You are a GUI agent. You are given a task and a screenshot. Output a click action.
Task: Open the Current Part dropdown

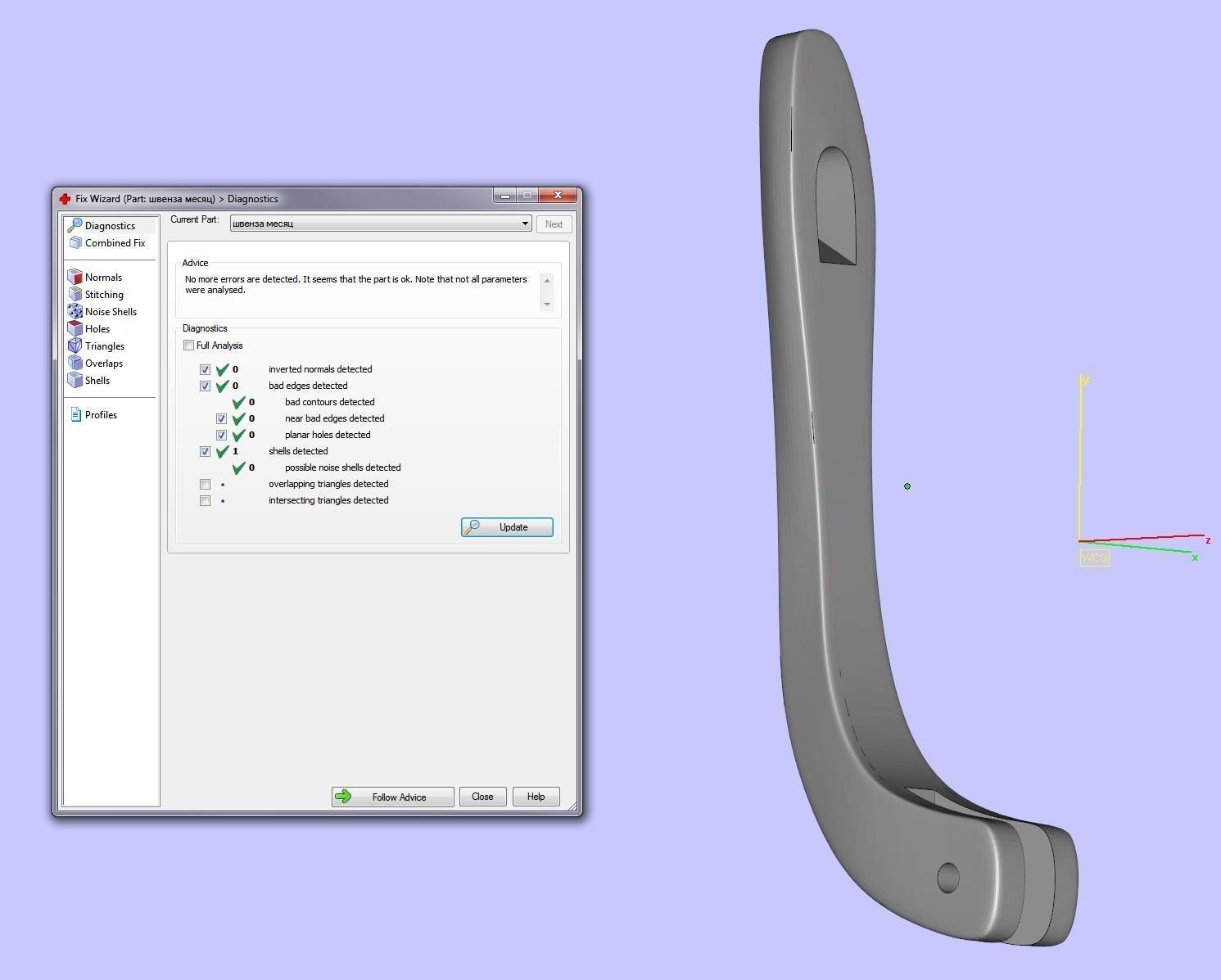click(x=381, y=224)
